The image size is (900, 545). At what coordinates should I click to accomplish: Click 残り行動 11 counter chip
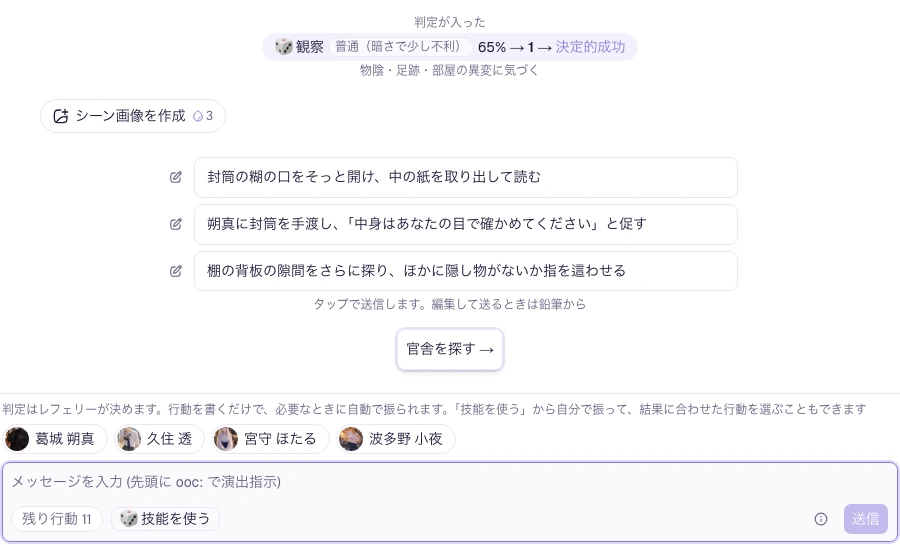(57, 519)
